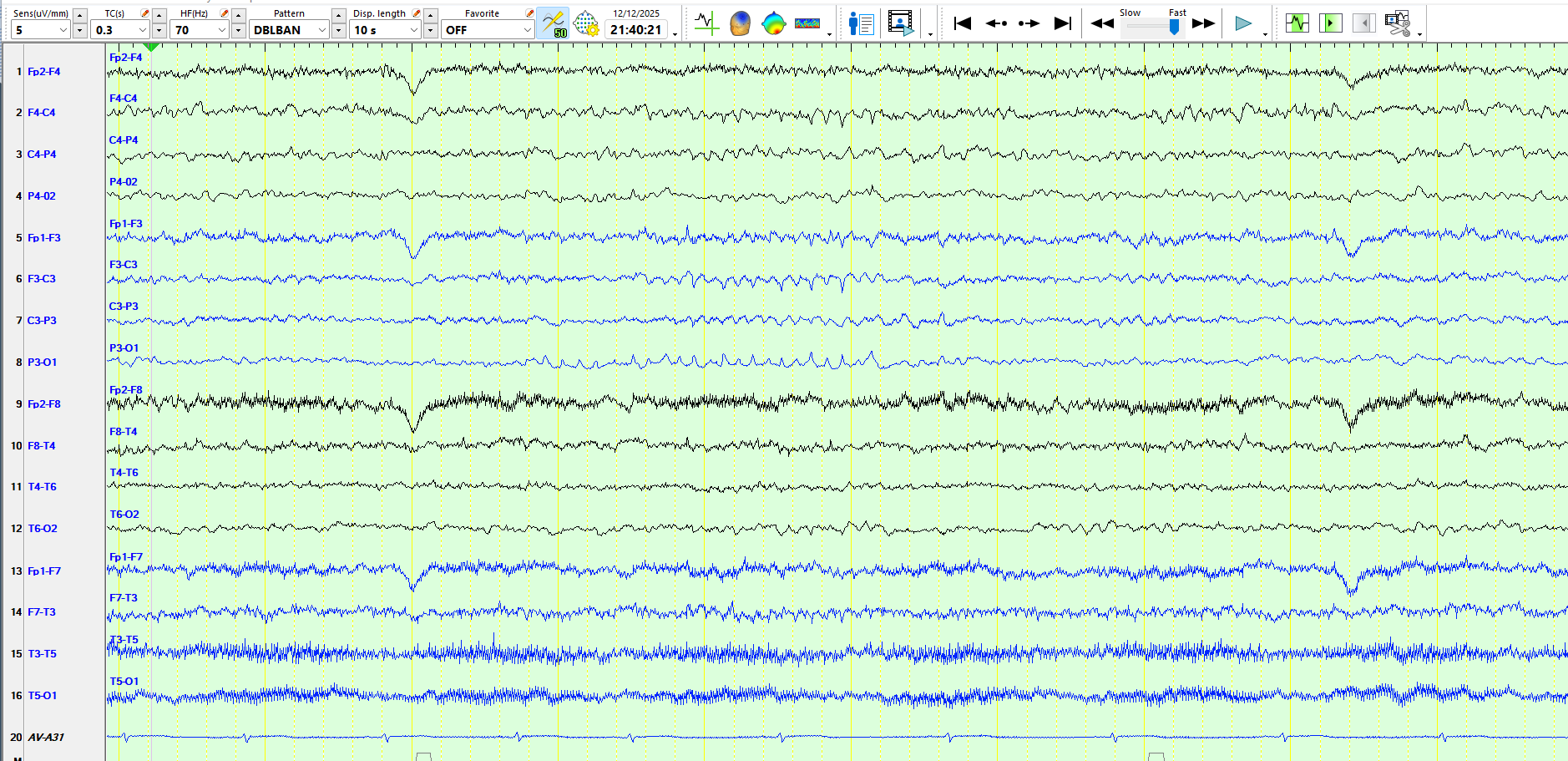
Task: Open the patient information icon
Action: pos(861,23)
